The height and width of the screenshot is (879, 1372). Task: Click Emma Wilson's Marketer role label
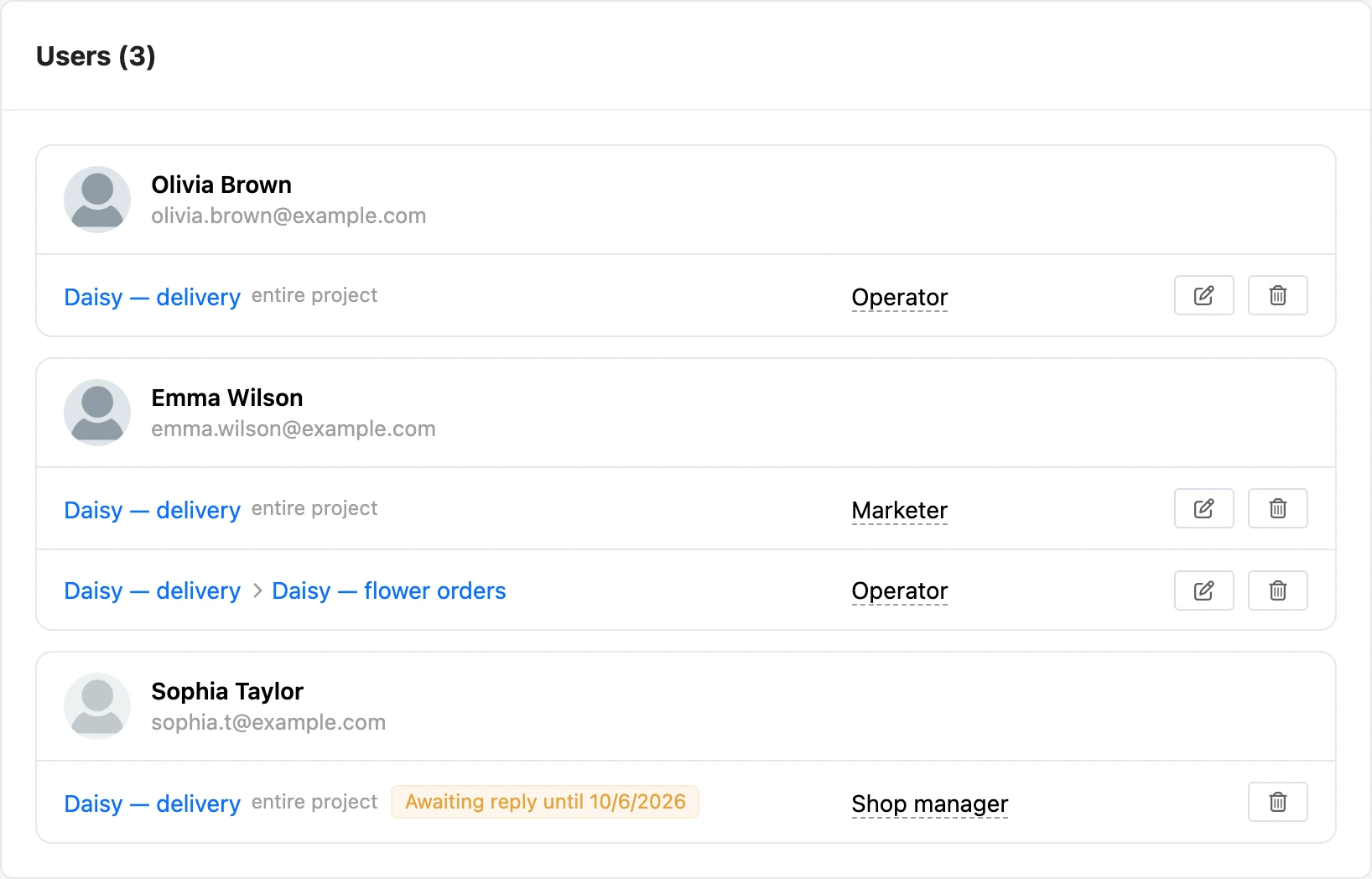[x=899, y=511]
